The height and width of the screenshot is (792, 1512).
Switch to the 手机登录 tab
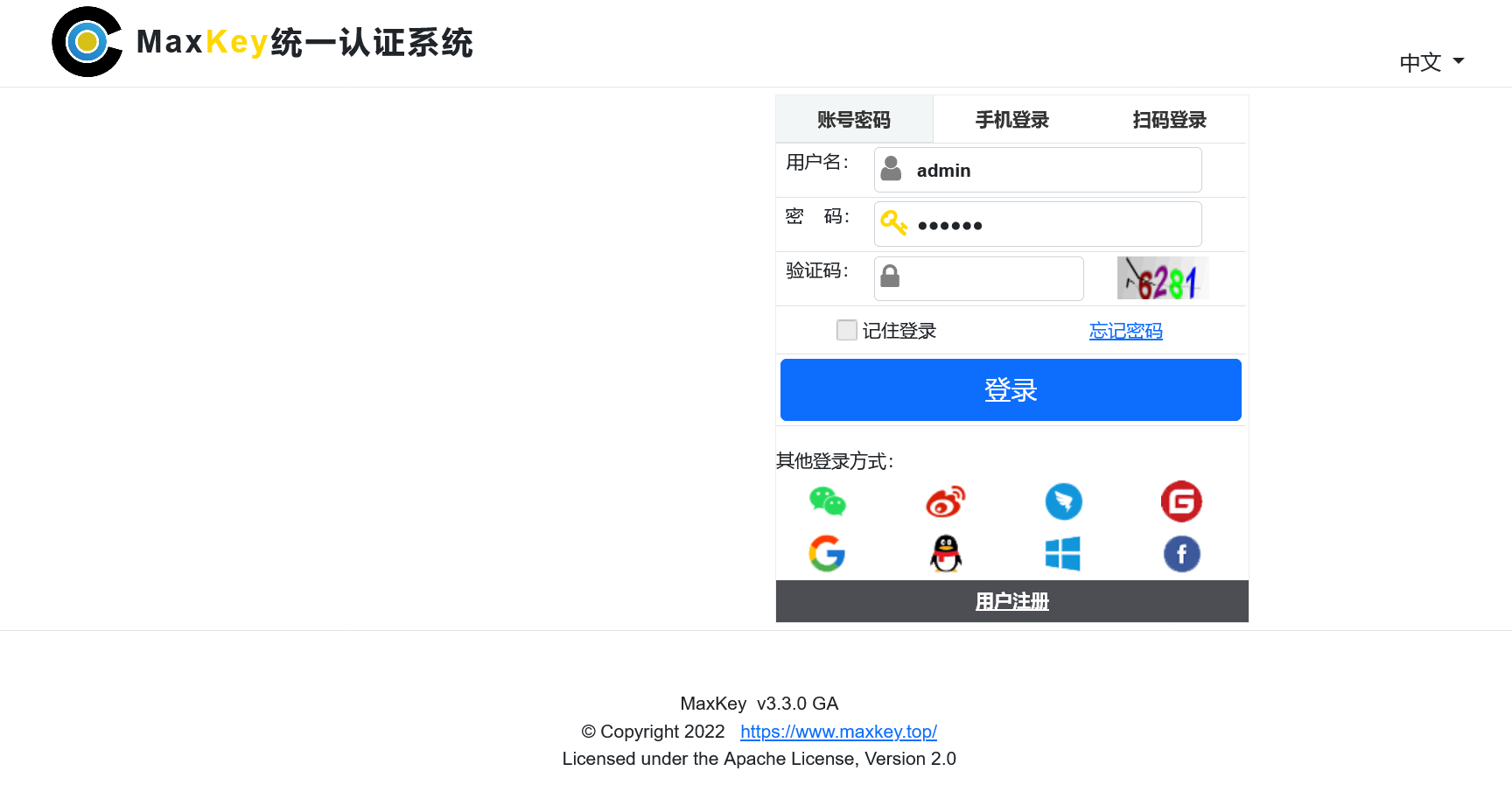[1011, 119]
